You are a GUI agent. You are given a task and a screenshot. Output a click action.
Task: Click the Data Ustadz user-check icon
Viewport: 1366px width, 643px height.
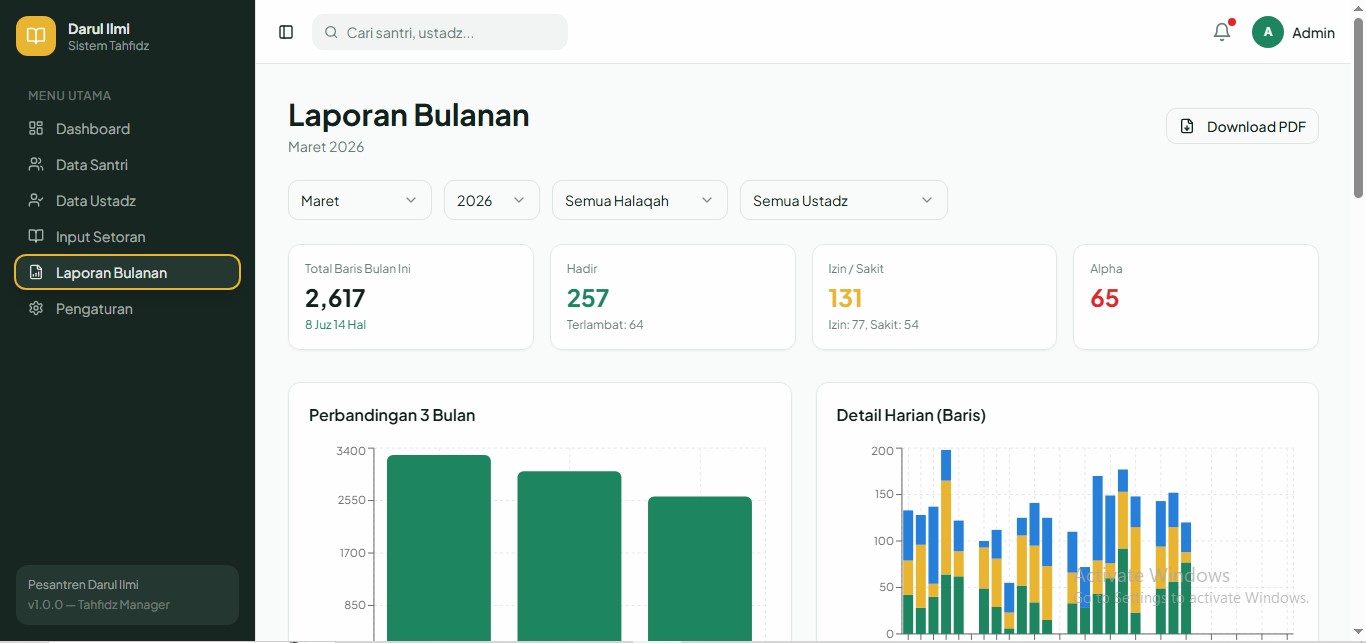36,200
